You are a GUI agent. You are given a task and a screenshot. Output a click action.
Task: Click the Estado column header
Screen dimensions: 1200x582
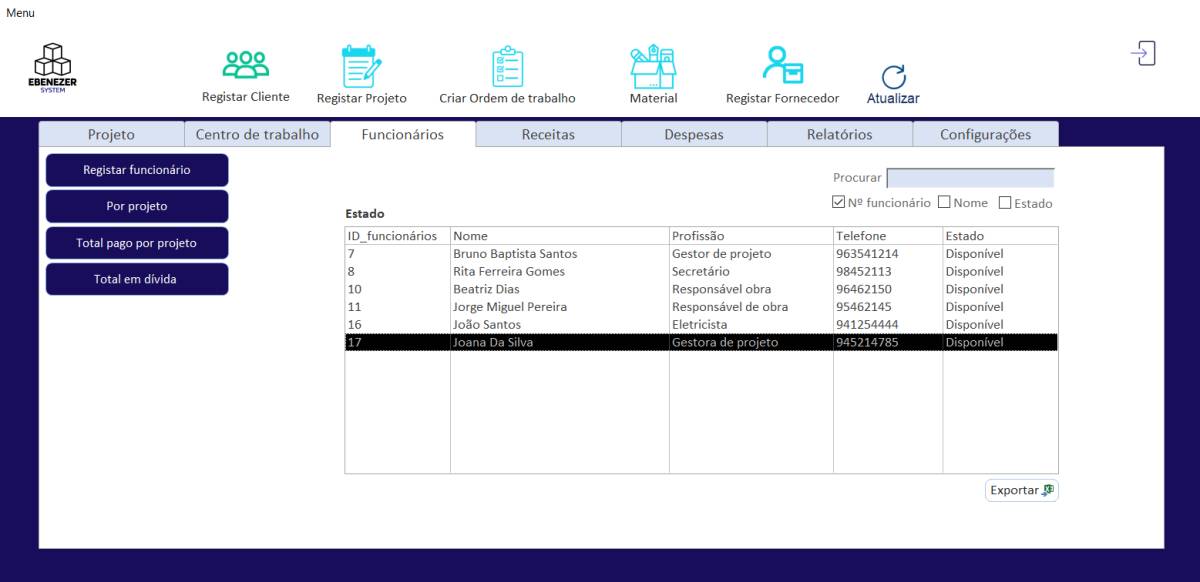[x=1000, y=236]
